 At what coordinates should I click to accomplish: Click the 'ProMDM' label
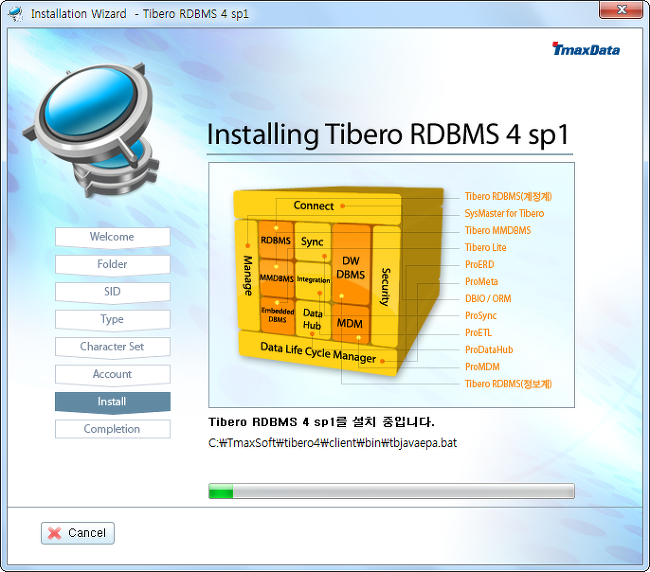pos(482,366)
